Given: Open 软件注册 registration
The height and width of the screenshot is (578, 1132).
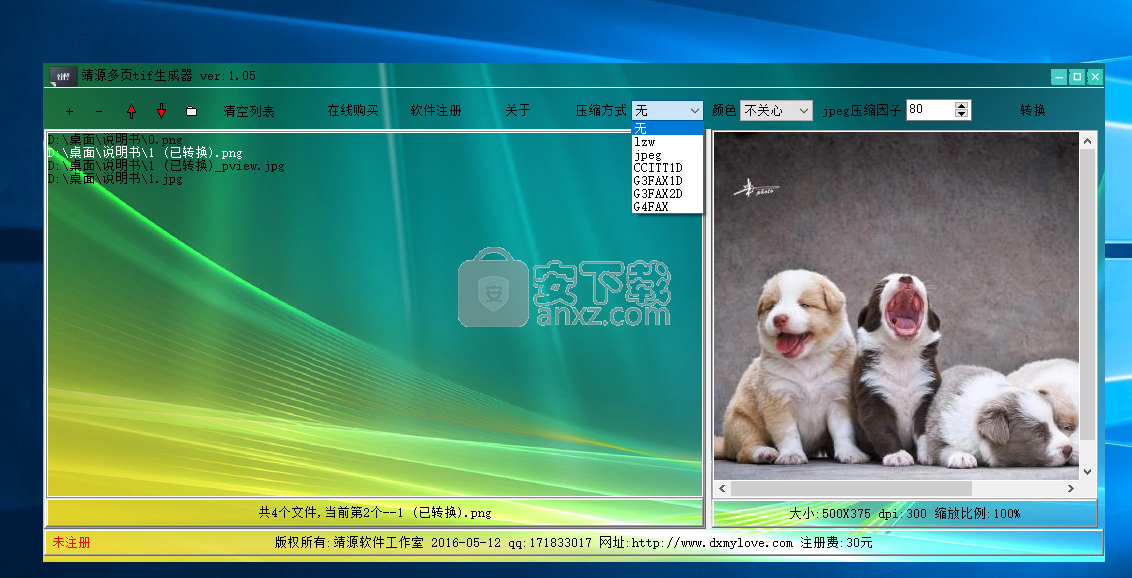Looking at the screenshot, I should tap(436, 110).
